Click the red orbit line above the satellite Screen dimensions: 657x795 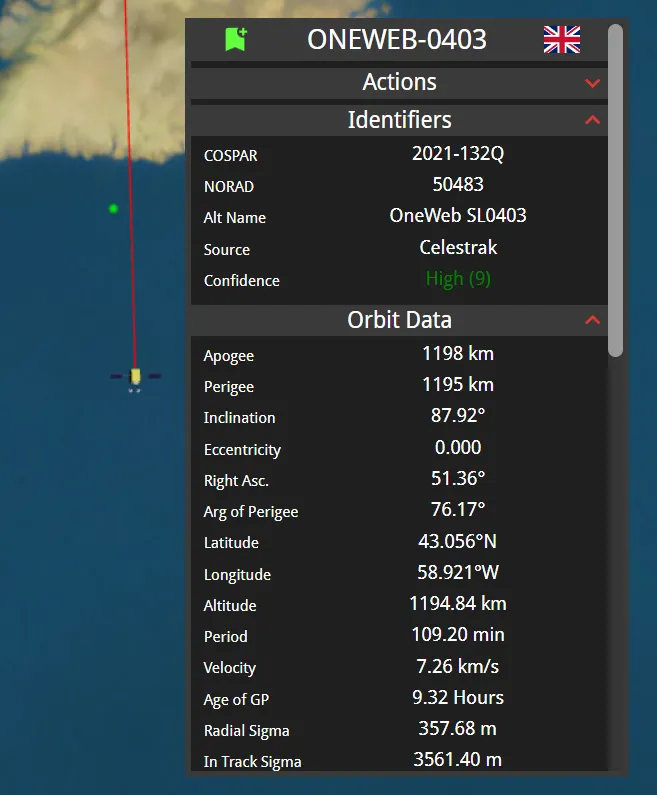[129, 200]
